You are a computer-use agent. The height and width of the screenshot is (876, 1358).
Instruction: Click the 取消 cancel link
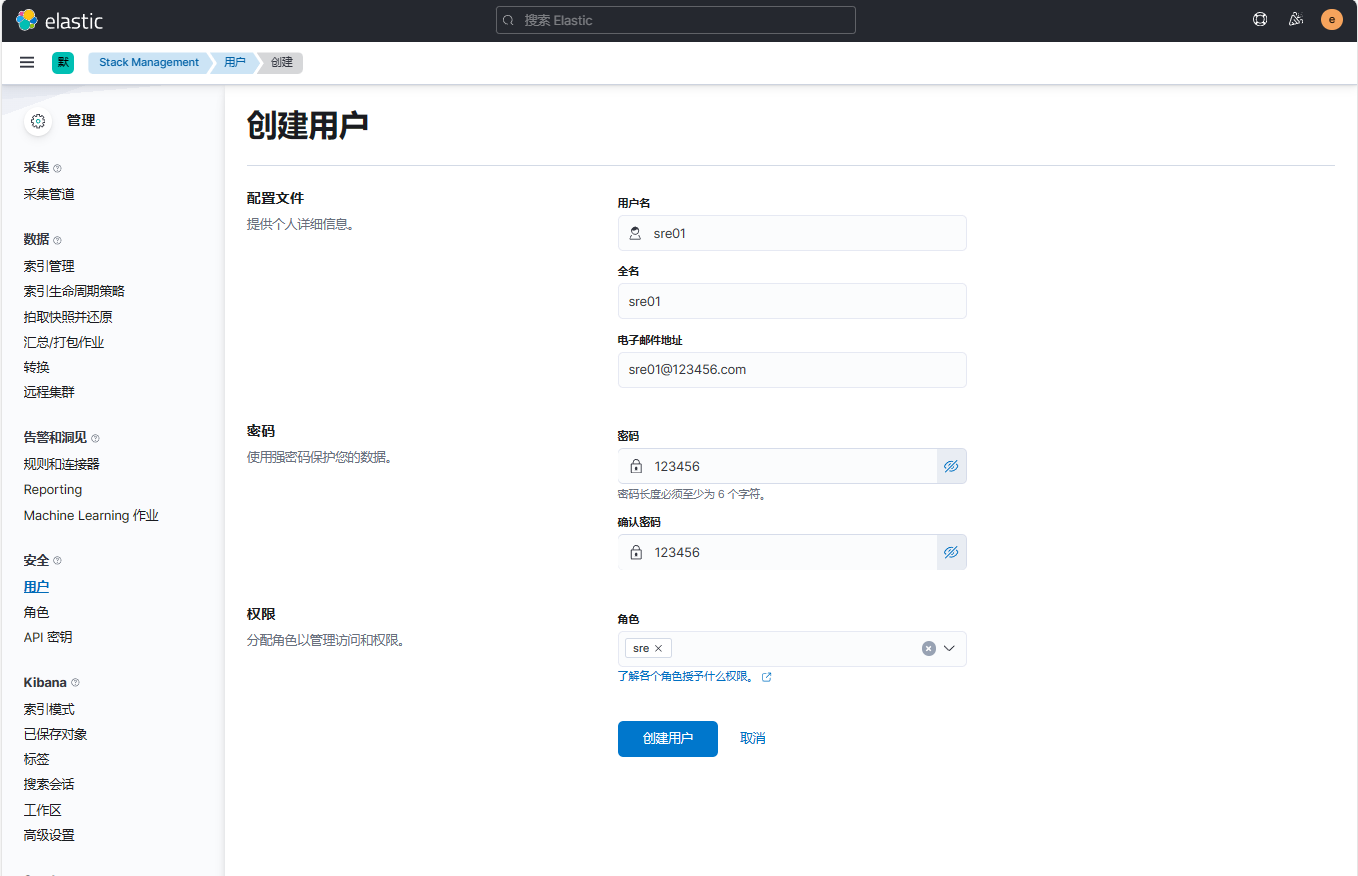coord(753,739)
